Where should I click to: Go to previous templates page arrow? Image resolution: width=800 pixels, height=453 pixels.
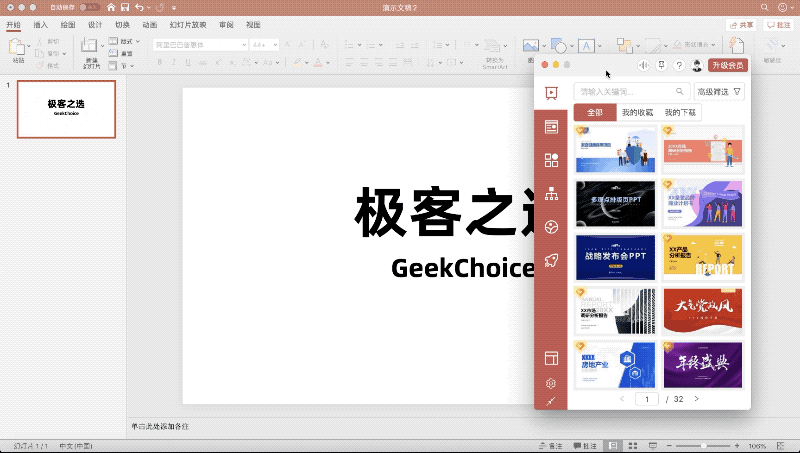click(x=622, y=399)
